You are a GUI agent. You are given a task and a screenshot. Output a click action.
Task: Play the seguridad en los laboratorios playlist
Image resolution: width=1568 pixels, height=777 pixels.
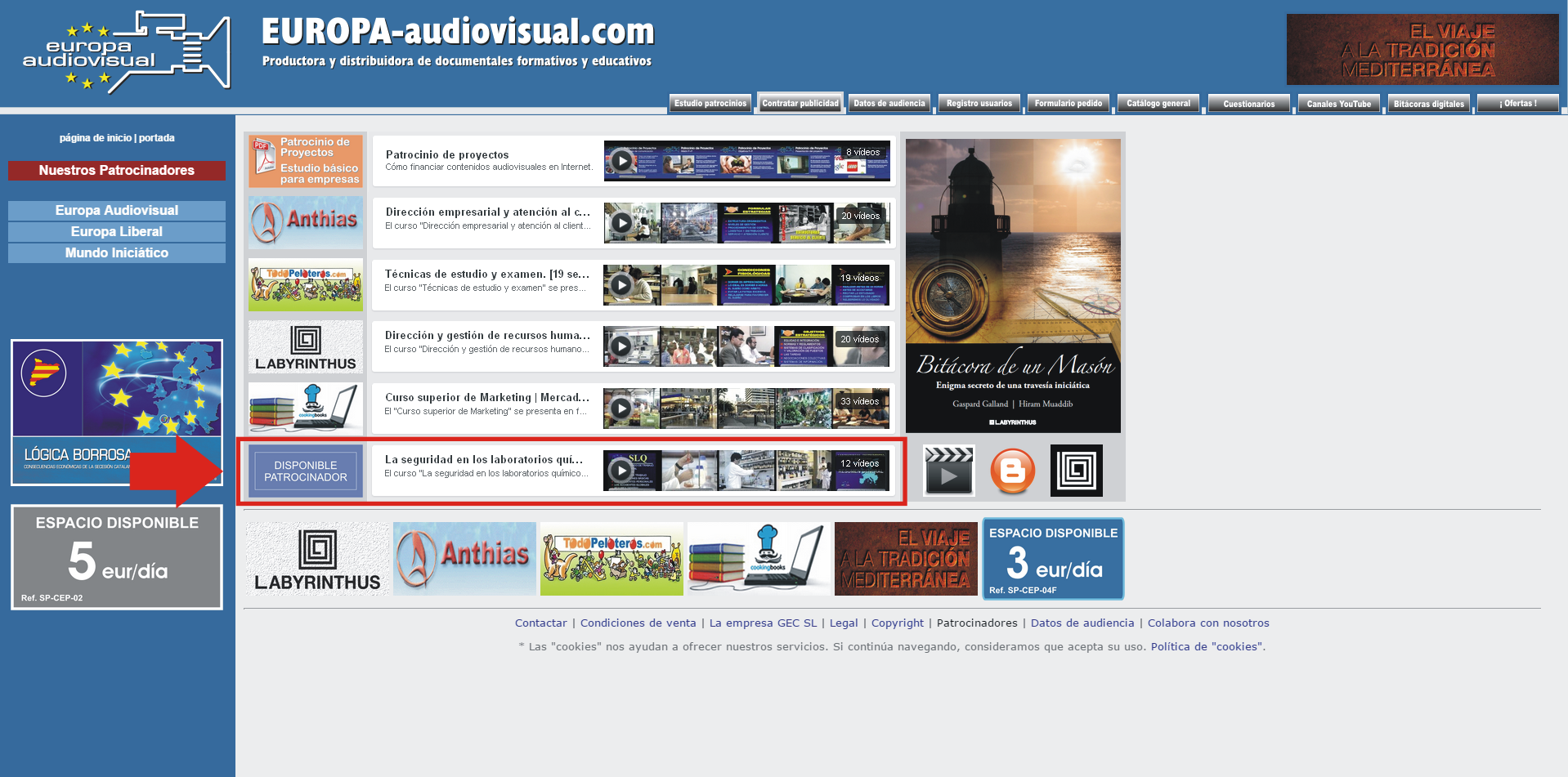click(622, 471)
